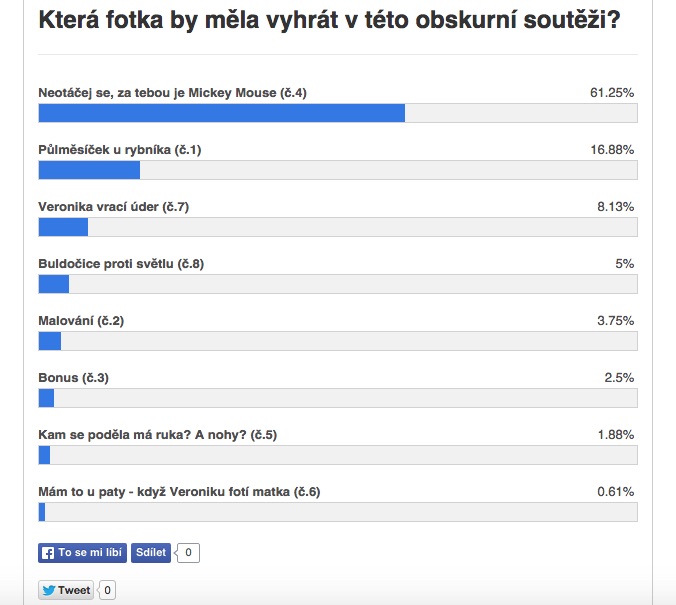
Task: Select 'Mám to u paty' option label
Action: (x=179, y=492)
